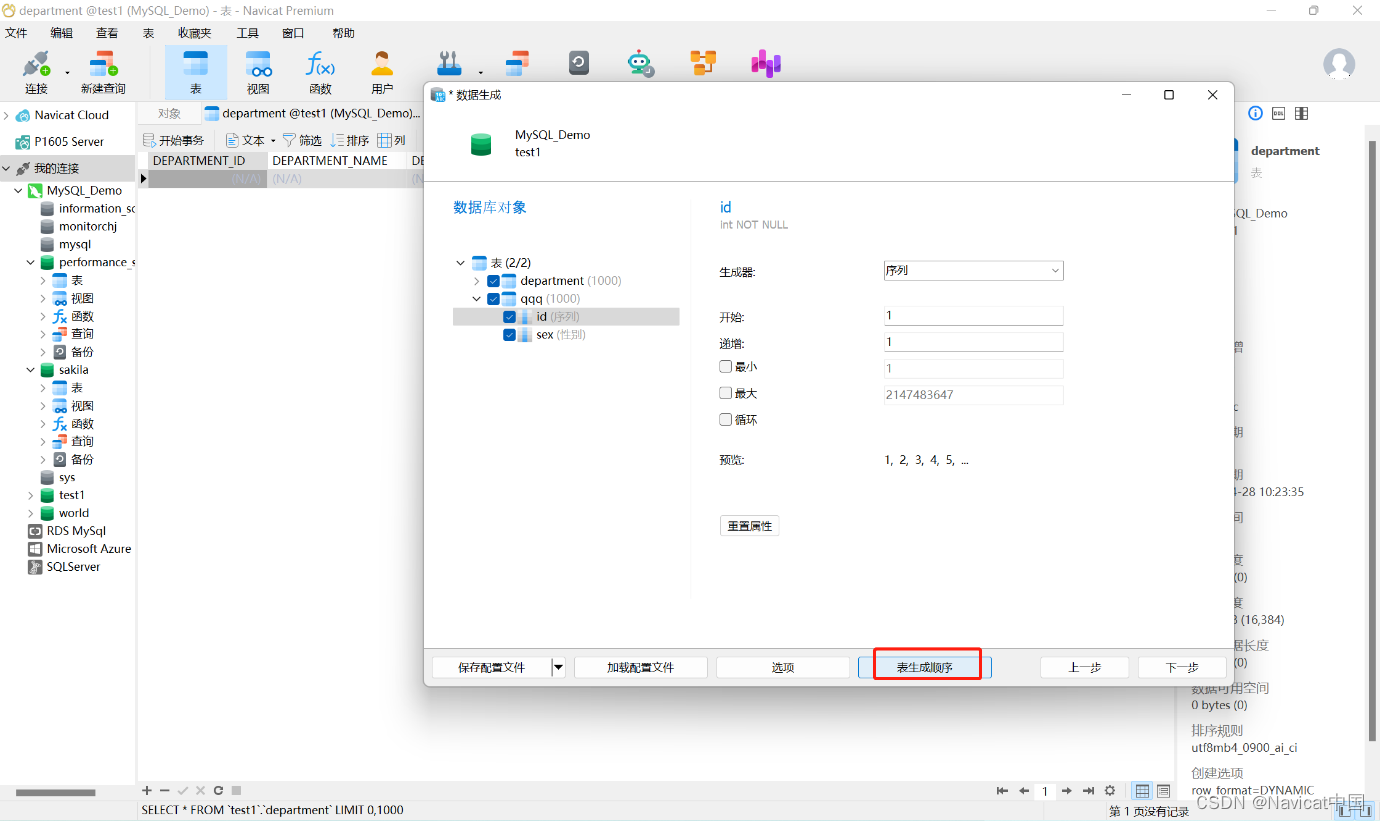Image resolution: width=1380 pixels, height=821 pixels.
Task: Click the robot automation icon in toolbar
Action: pyautogui.click(x=640, y=64)
